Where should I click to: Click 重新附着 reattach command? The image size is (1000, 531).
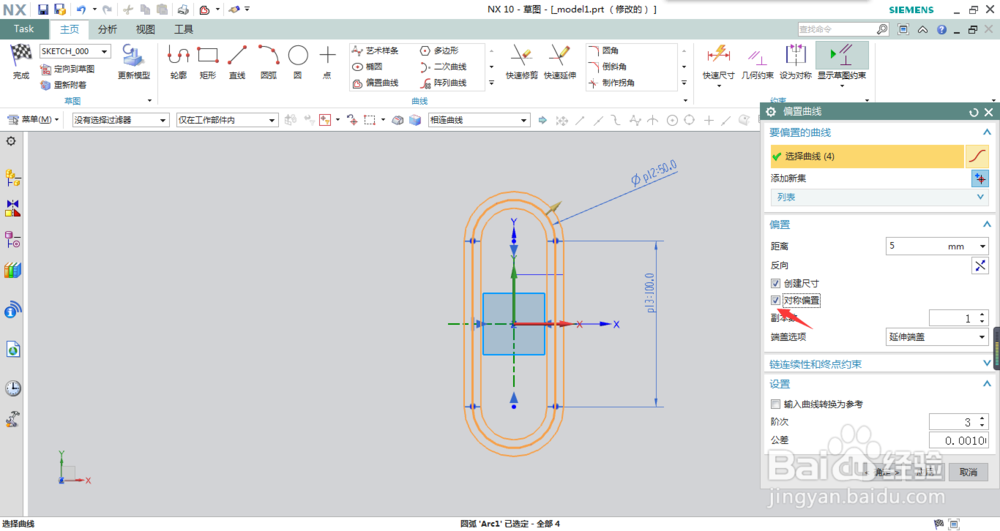pyautogui.click(x=63, y=85)
